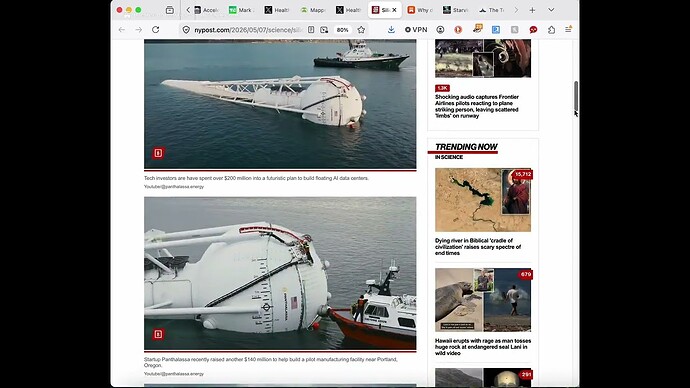Screen dimensions: 690x388
Task: Open 'Dying river in Biblical cradle' article
Action: point(478,247)
